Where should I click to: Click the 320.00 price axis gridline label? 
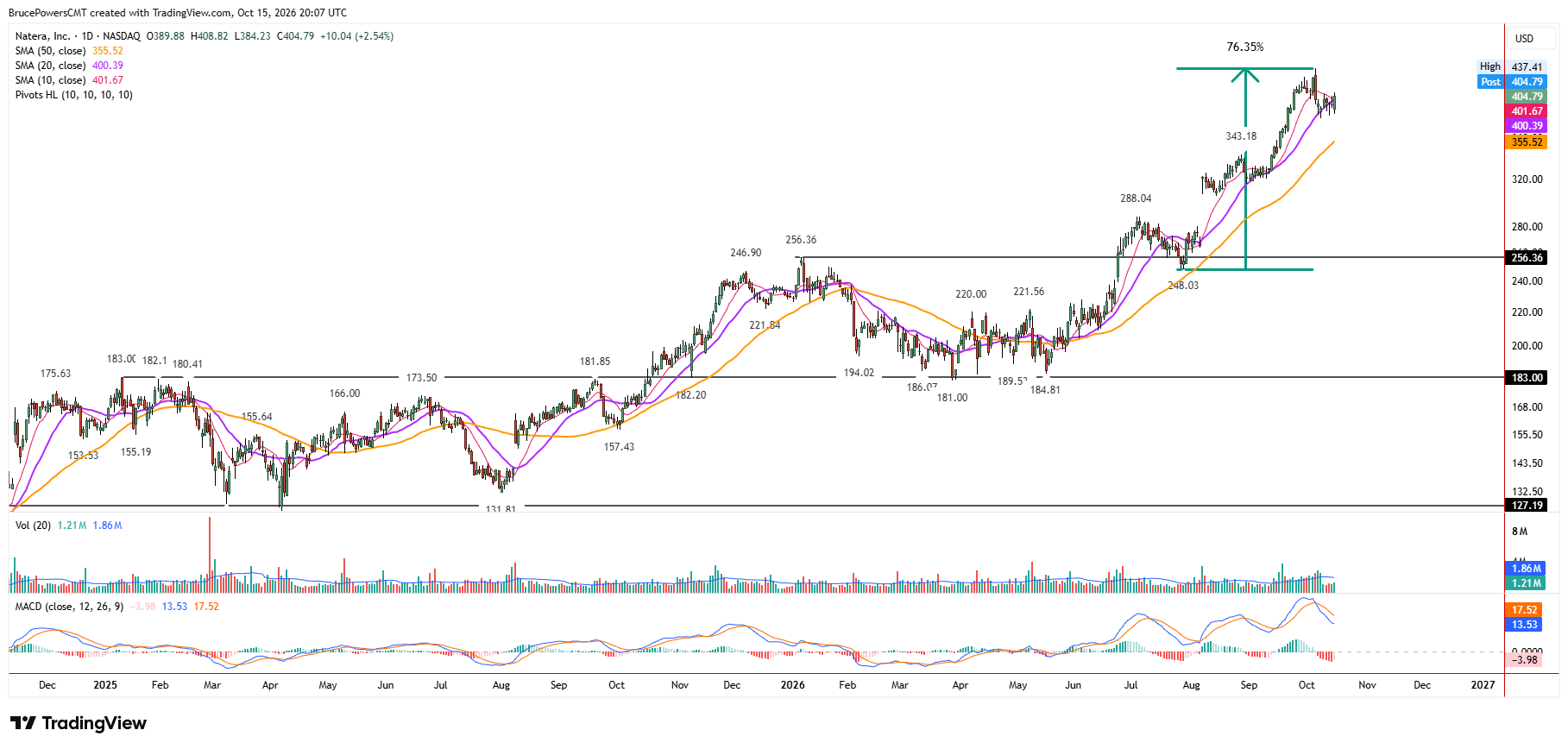coord(1527,179)
